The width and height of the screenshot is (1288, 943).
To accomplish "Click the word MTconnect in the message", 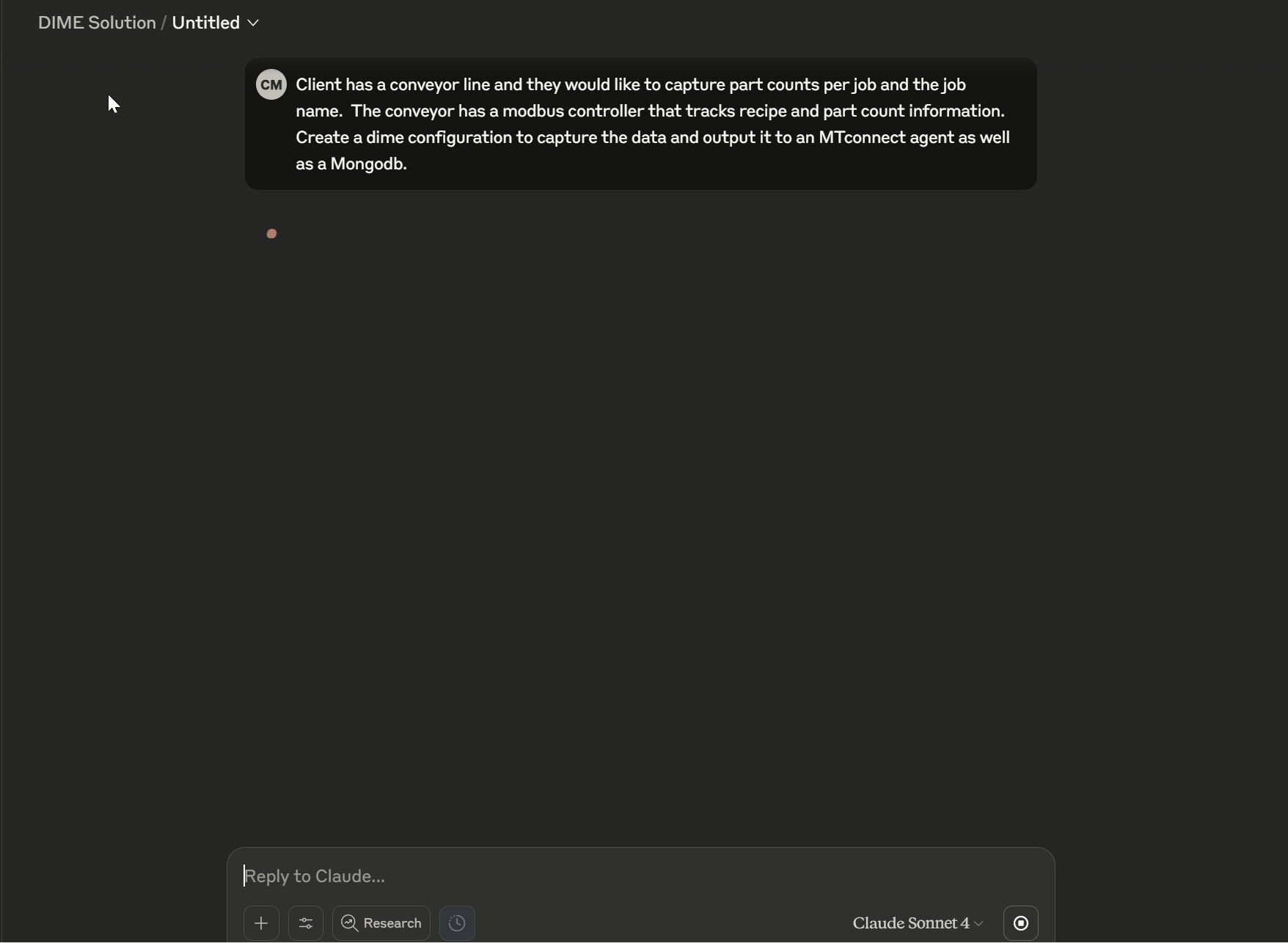I will 862,138.
